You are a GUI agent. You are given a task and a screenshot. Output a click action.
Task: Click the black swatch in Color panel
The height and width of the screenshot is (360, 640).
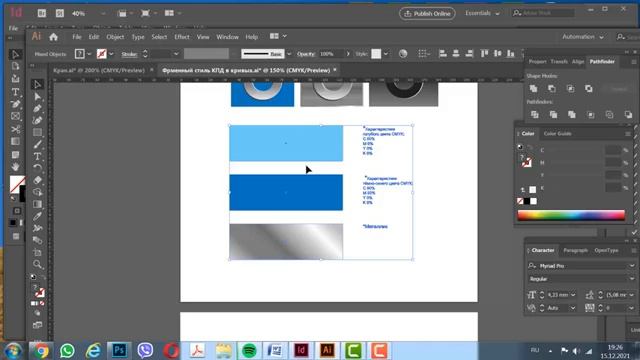pyautogui.click(x=527, y=201)
